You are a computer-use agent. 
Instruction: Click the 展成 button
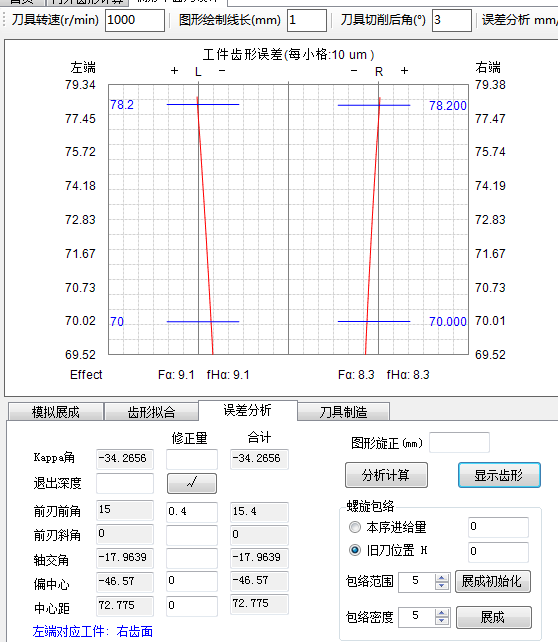click(x=493, y=617)
